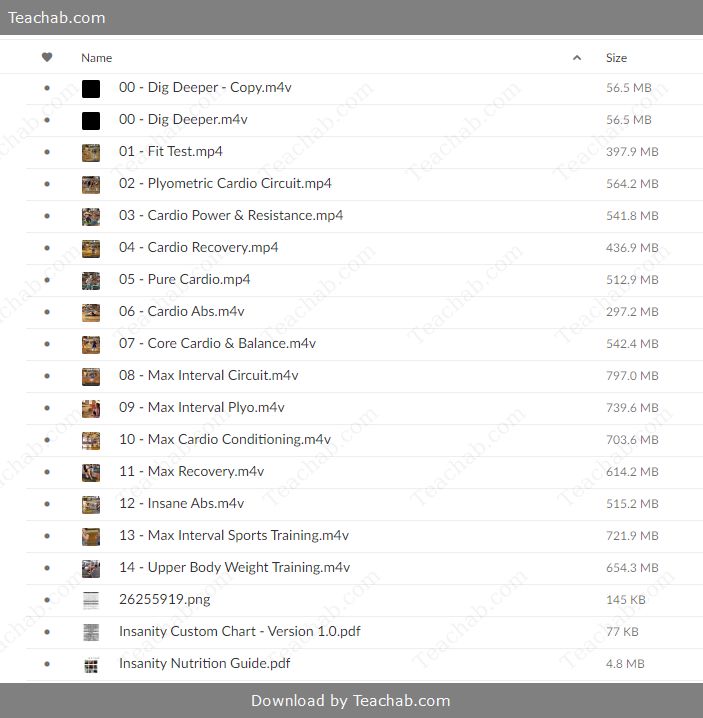The height and width of the screenshot is (718, 703).
Task: Open 12 - Insane Abs.m4v
Action: coord(181,503)
